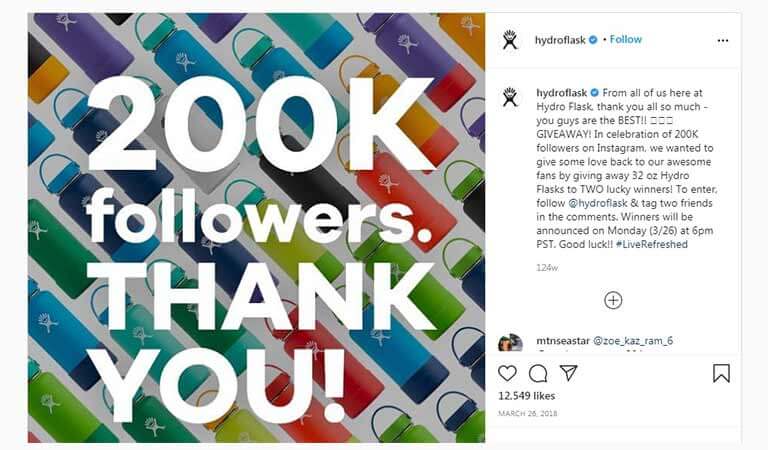
Task: Share the post via paper plane icon
Action: 568,373
